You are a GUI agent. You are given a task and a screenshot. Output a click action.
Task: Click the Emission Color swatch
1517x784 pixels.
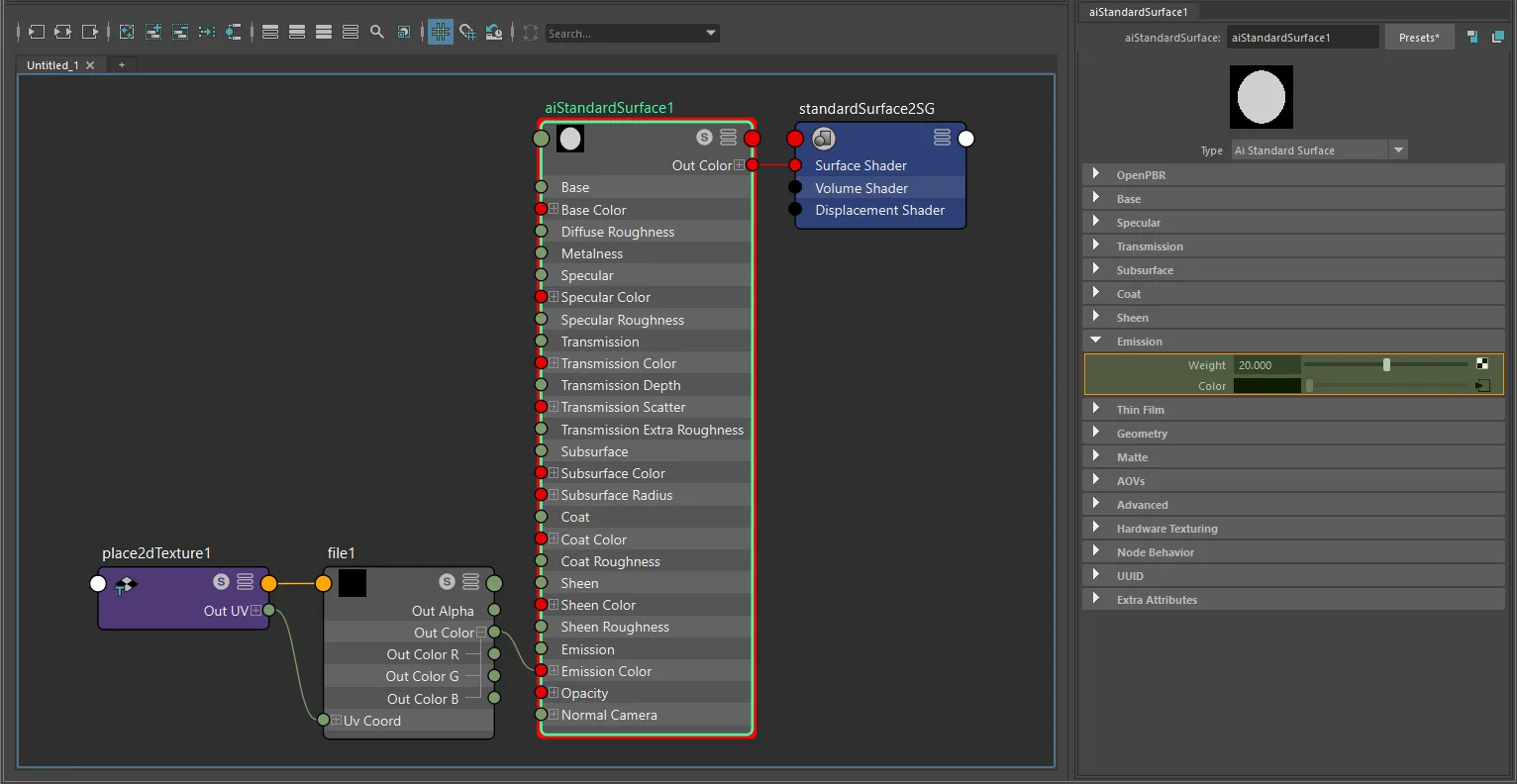click(1266, 386)
